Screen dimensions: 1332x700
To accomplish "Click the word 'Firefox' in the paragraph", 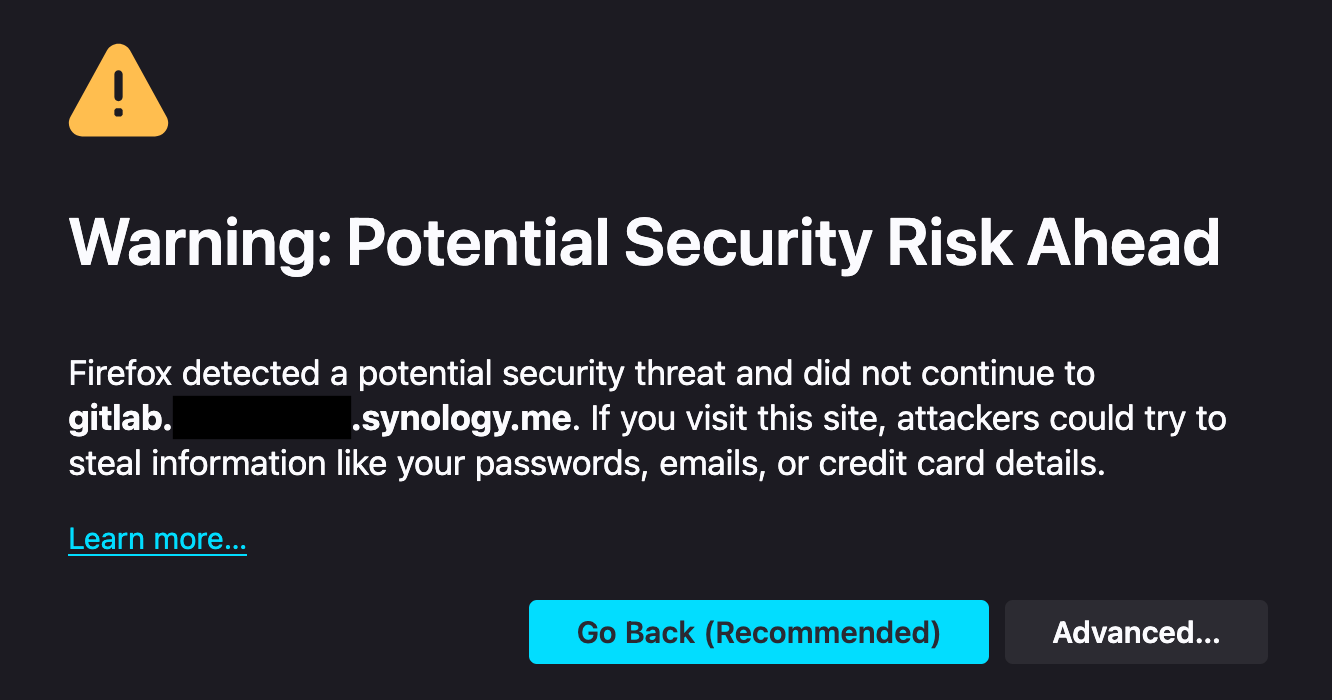I will click(120, 374).
